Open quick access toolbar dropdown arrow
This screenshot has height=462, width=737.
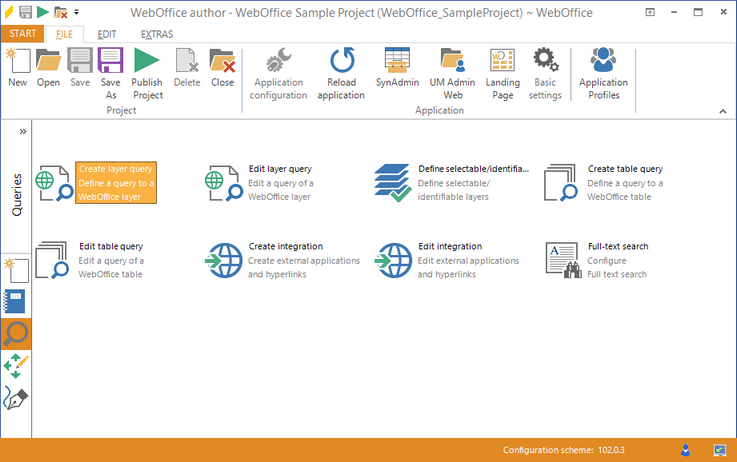[77, 12]
